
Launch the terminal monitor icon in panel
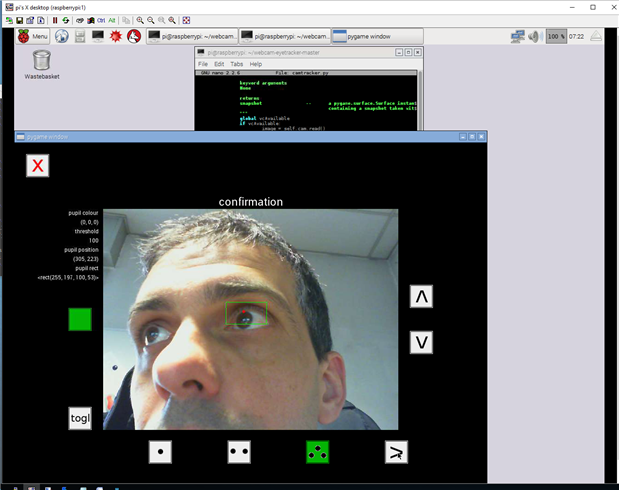pos(98,36)
